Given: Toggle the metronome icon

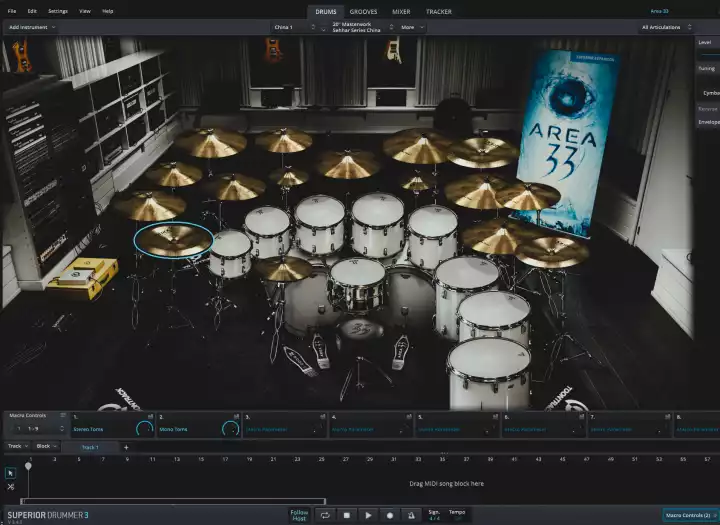Looking at the screenshot, I should 412,515.
